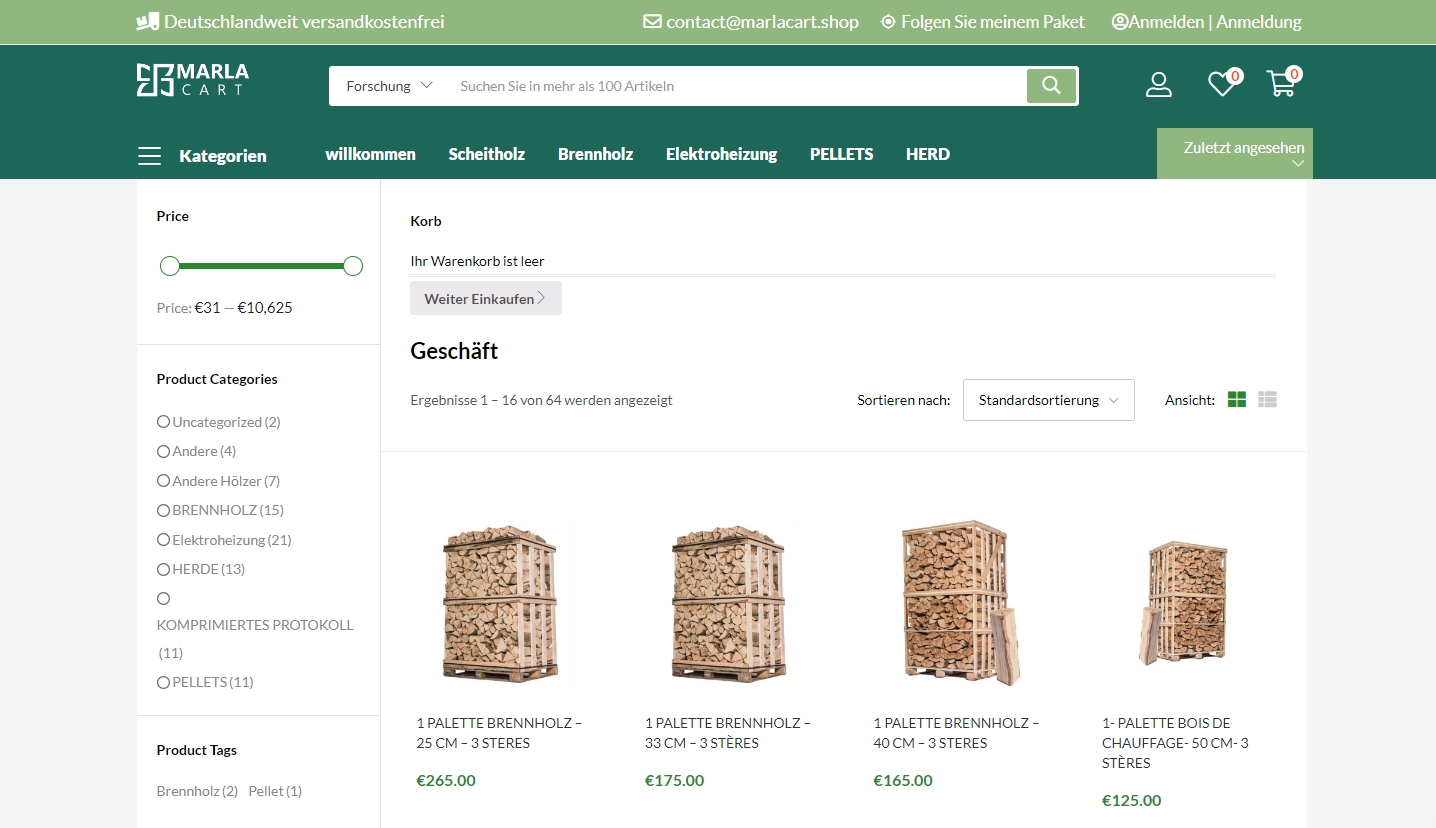Click the hamburger Kategorien menu icon

tap(149, 156)
